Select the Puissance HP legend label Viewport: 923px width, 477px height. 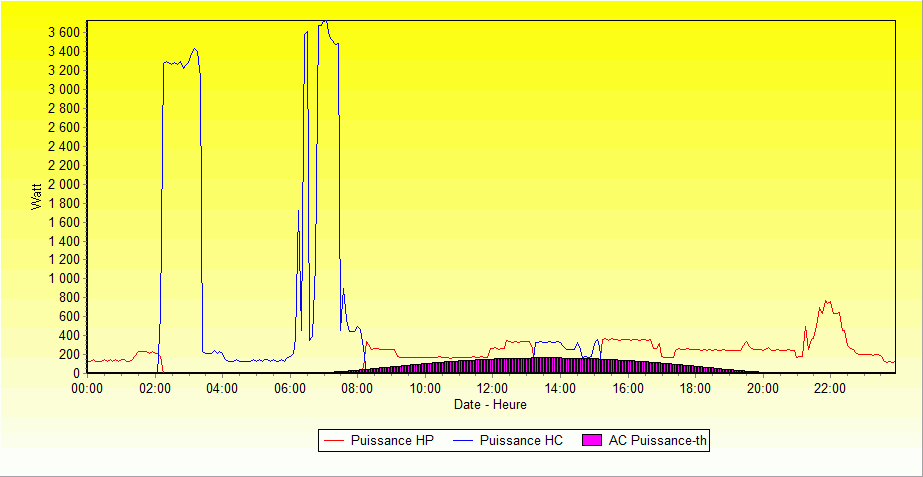[x=392, y=440]
